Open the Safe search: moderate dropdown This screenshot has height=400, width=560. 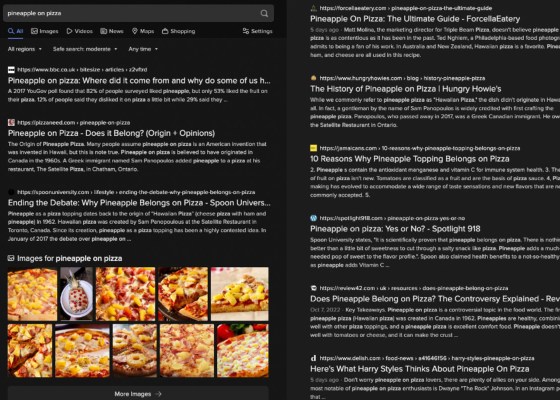click(85, 49)
